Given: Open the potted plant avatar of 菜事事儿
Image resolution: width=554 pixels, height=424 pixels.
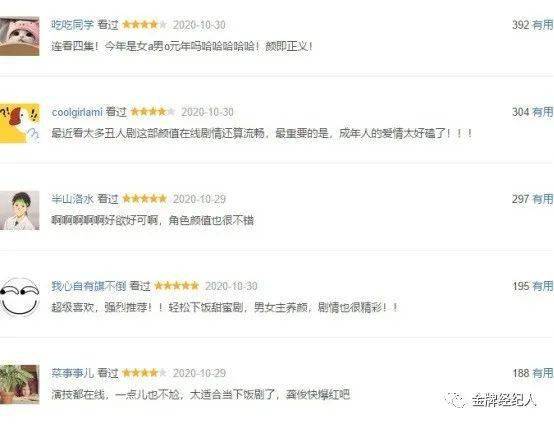Looking at the screenshot, I should tap(19, 384).
